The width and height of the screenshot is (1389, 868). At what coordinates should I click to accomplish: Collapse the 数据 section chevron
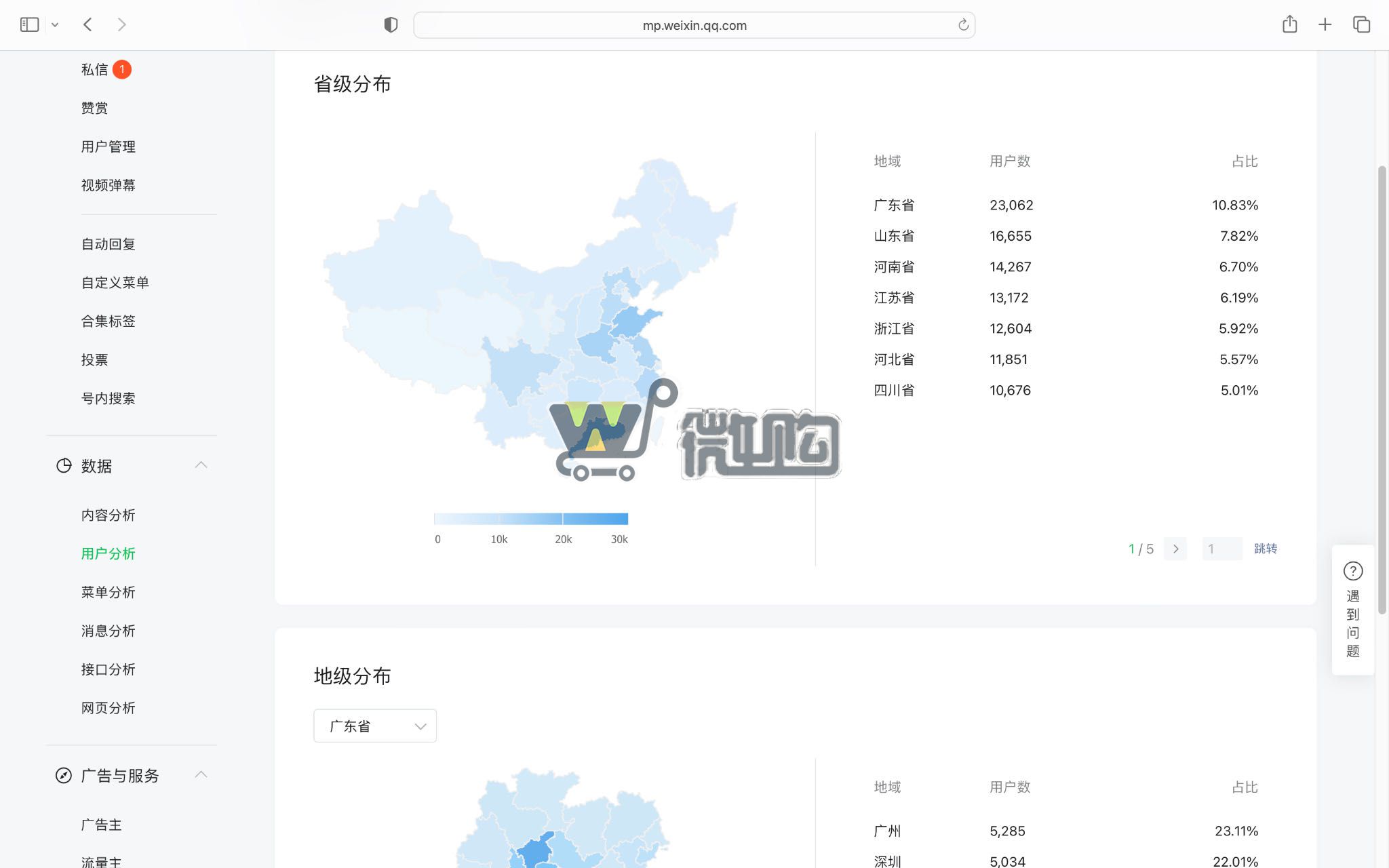pyautogui.click(x=201, y=465)
